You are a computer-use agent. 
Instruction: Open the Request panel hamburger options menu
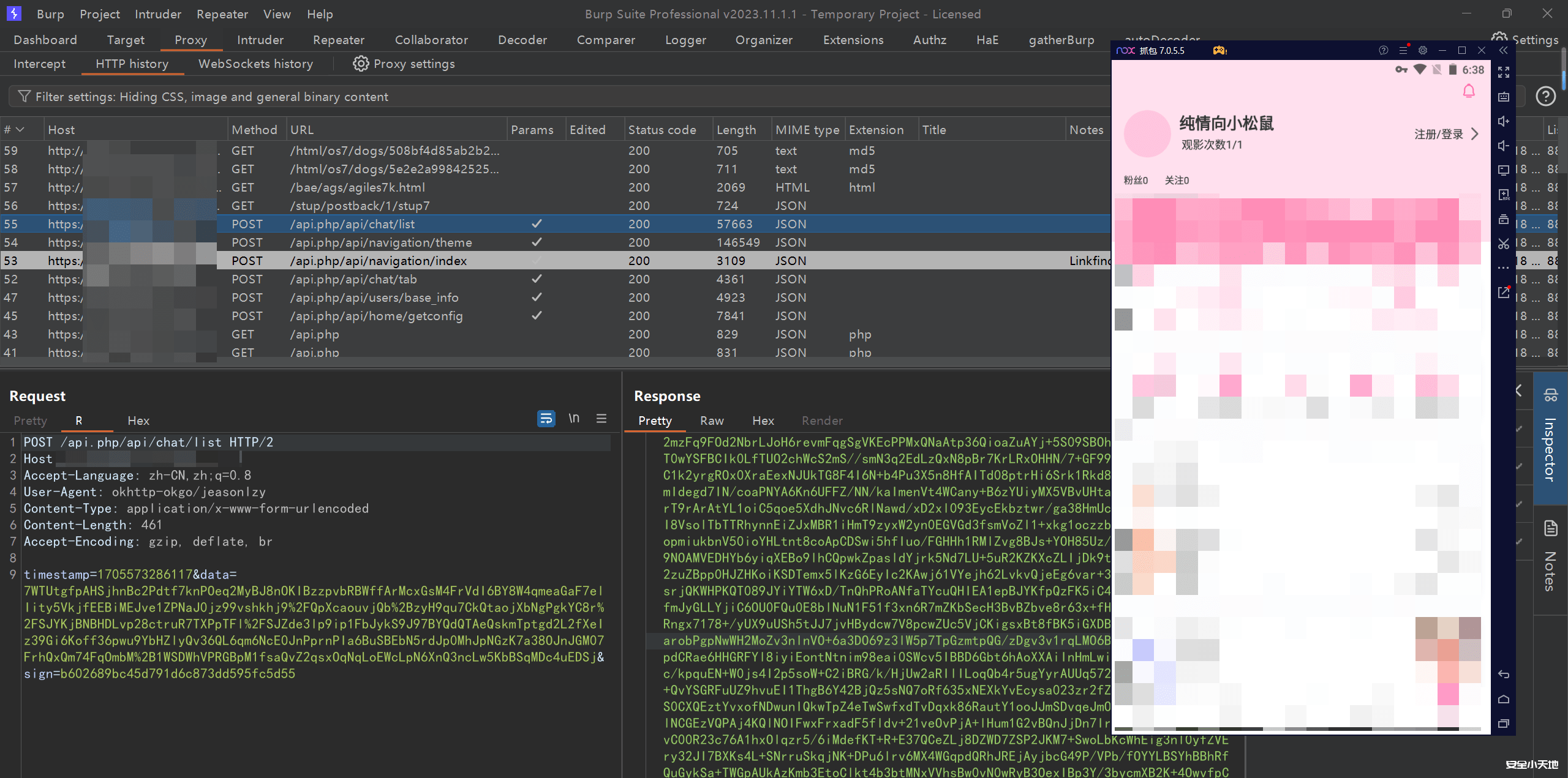pos(601,419)
